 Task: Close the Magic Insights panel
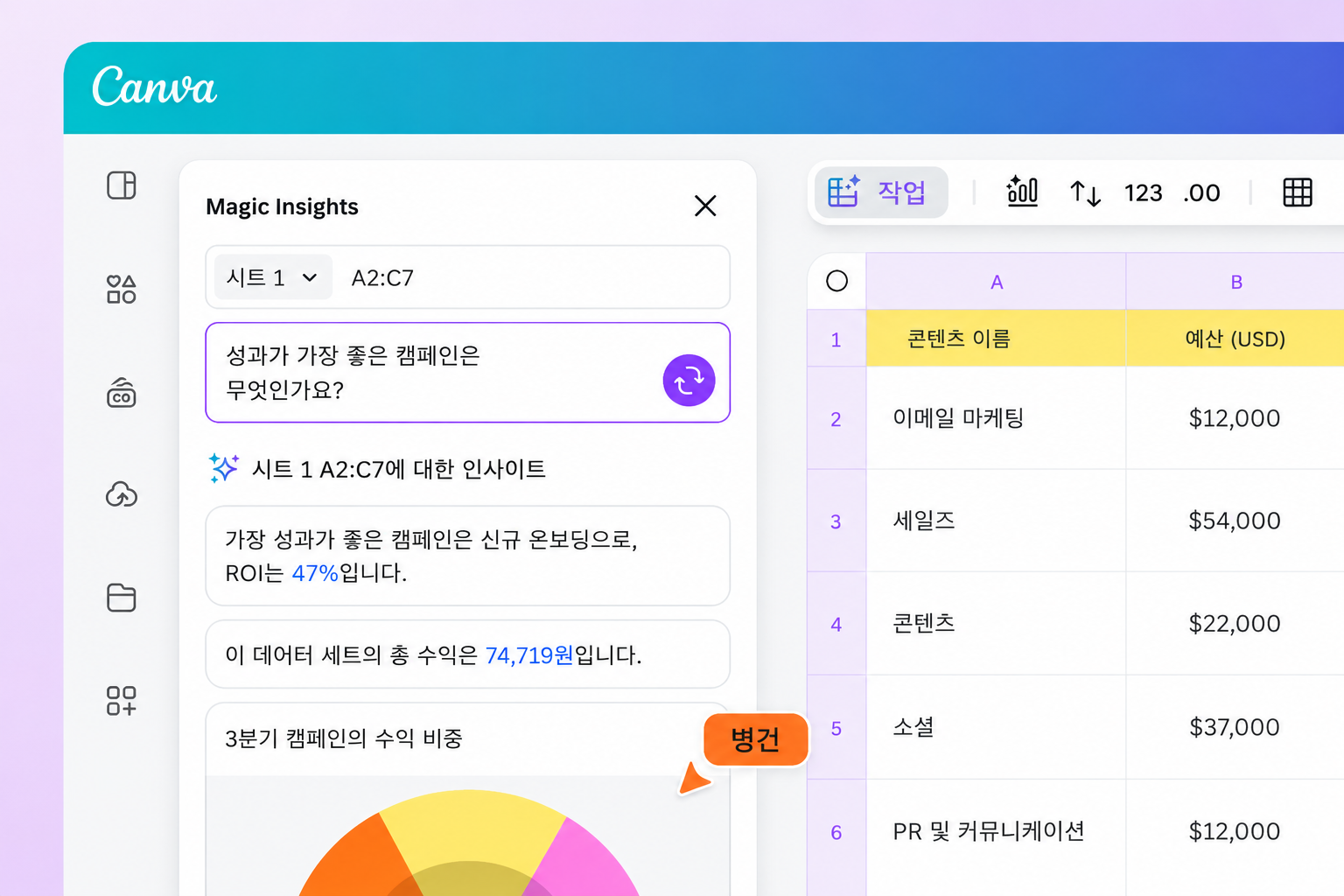(705, 206)
